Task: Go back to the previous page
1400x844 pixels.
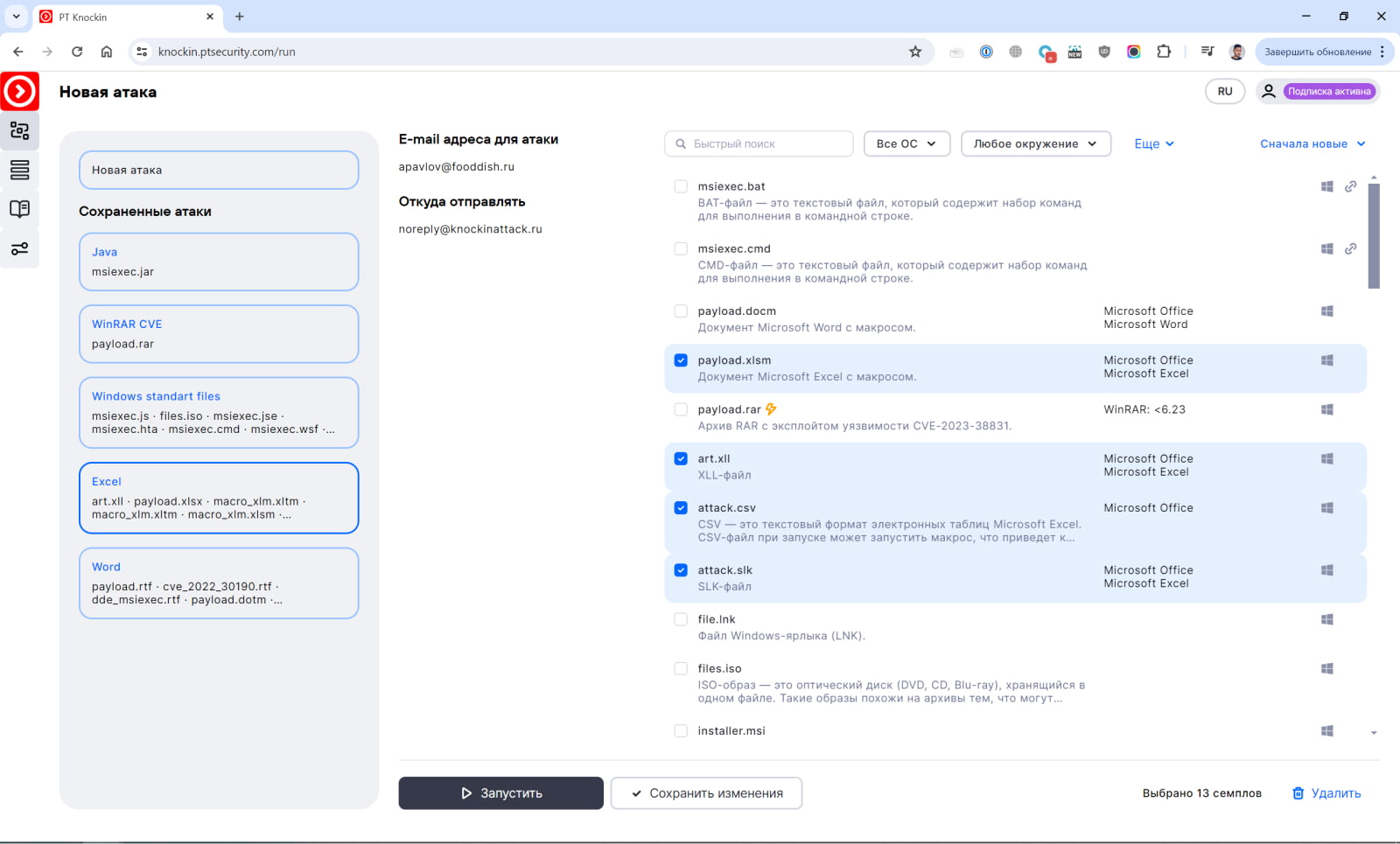Action: pyautogui.click(x=18, y=52)
